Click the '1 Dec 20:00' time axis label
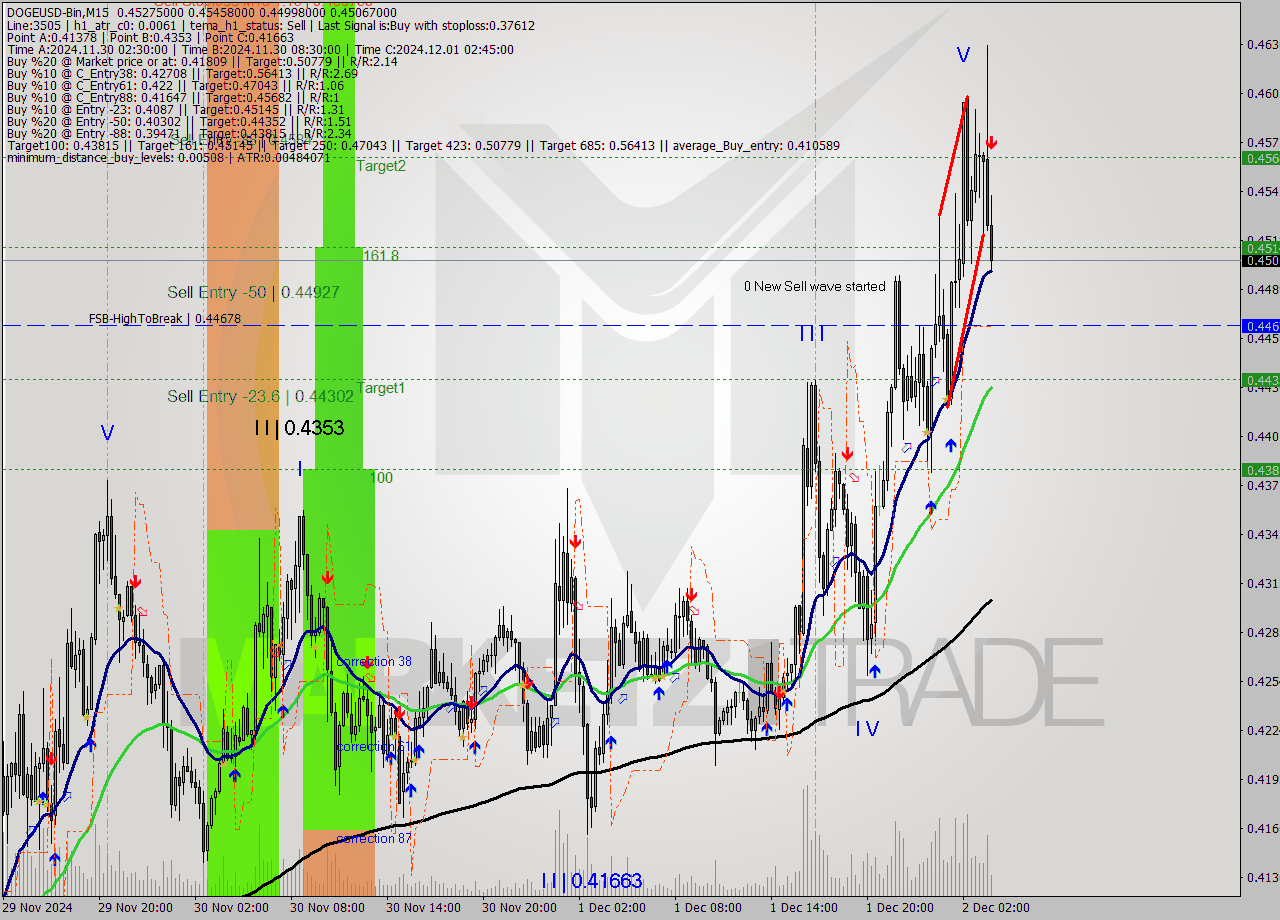Viewport: 1280px width, 920px height. pyautogui.click(x=900, y=908)
